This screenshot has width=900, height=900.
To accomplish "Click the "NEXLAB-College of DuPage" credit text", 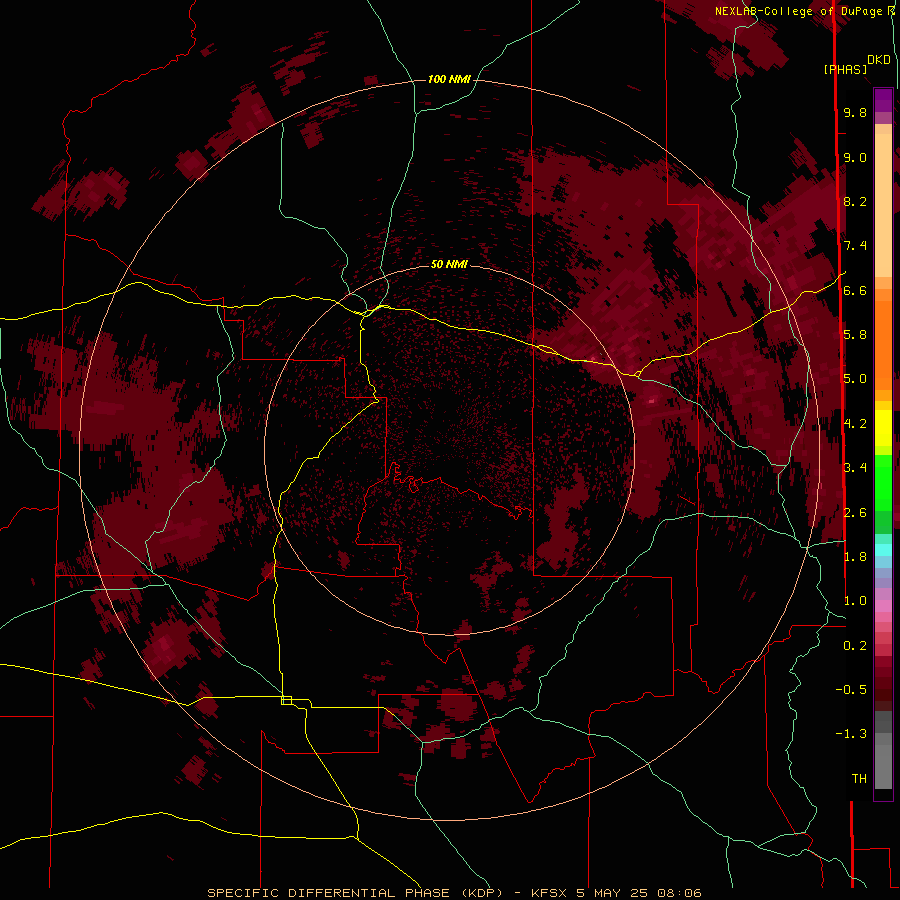I will point(799,11).
